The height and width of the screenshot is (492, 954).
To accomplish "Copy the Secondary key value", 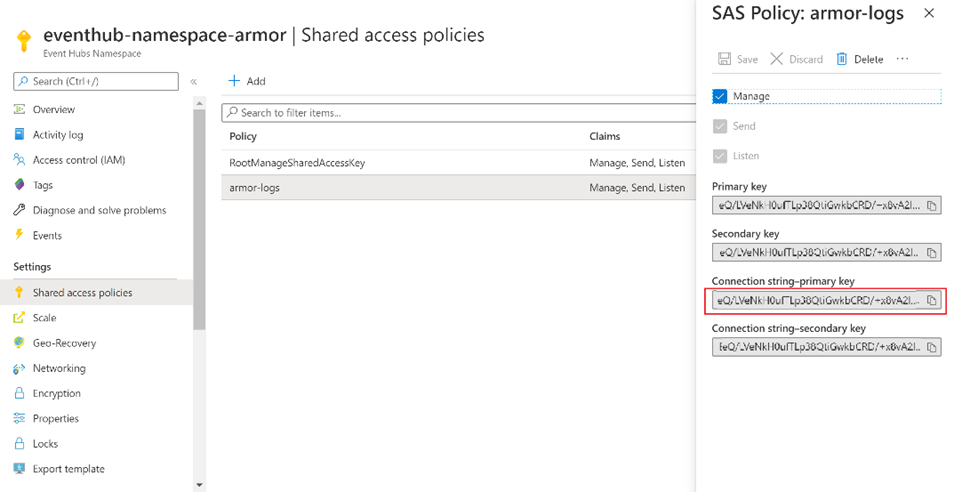I will coord(931,253).
